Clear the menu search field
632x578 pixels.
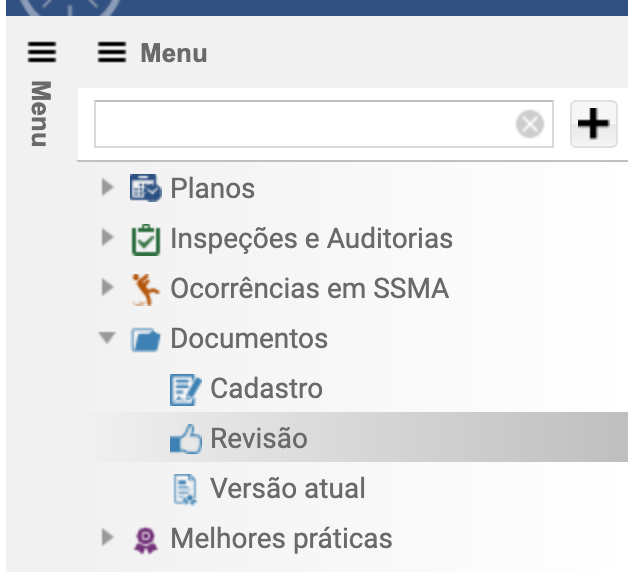530,124
